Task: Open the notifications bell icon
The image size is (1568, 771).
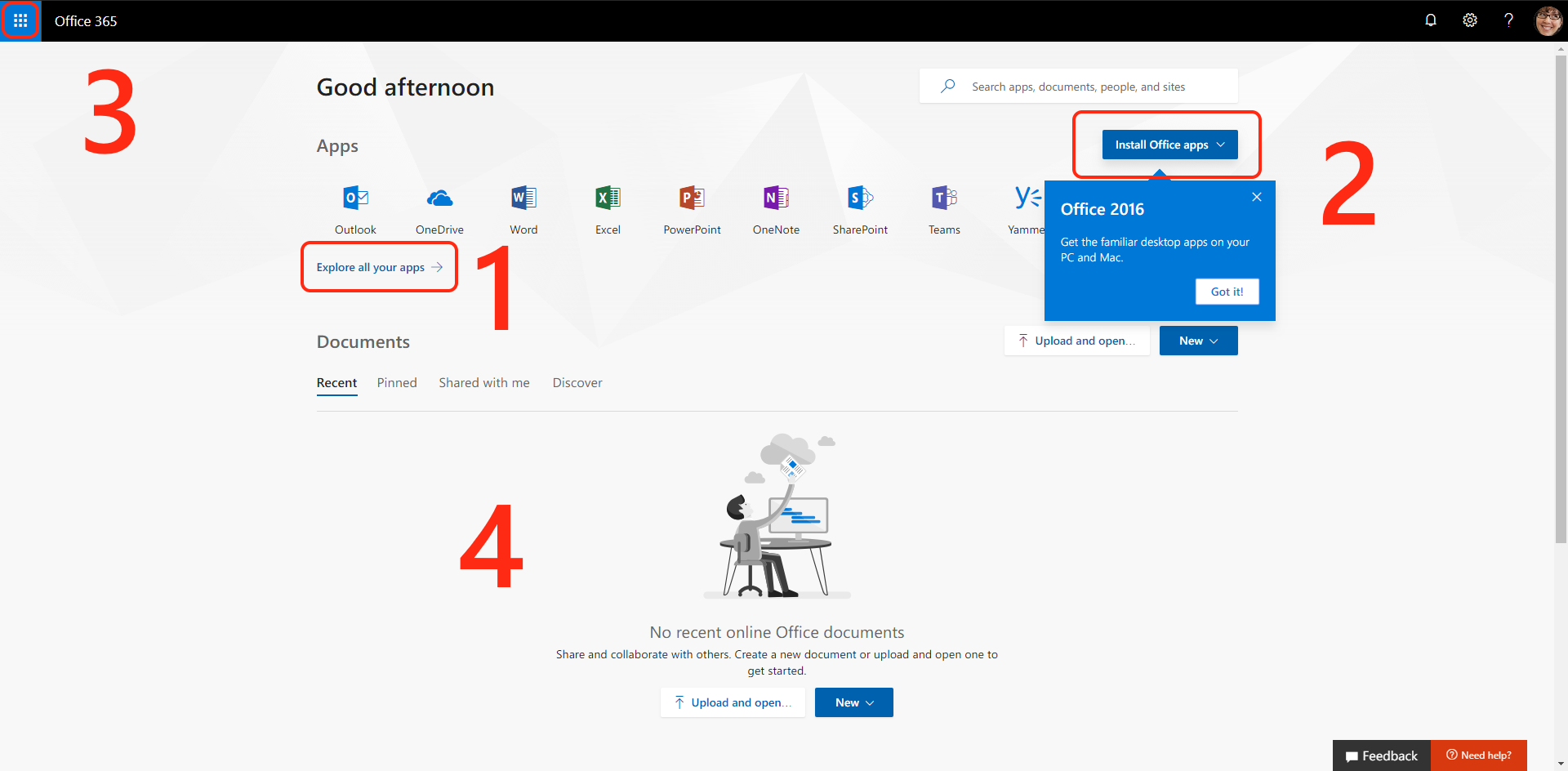Action: [1431, 20]
